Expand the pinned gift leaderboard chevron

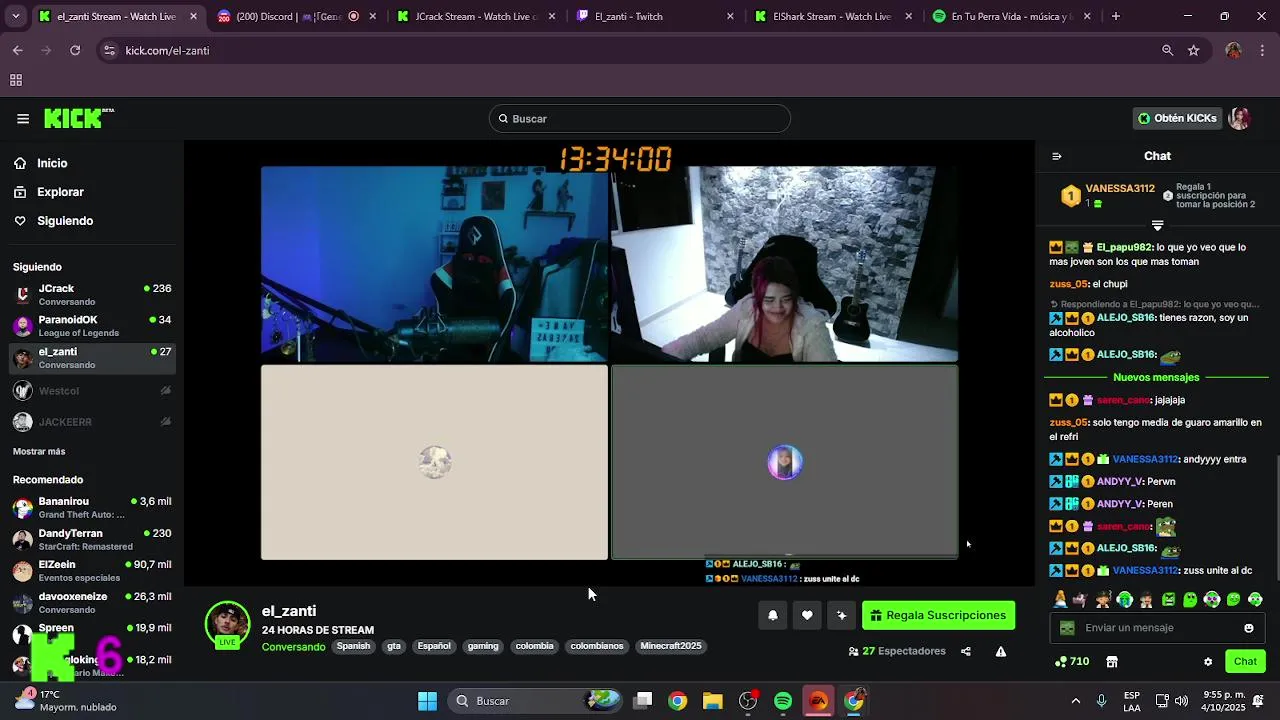pyautogui.click(x=1157, y=225)
